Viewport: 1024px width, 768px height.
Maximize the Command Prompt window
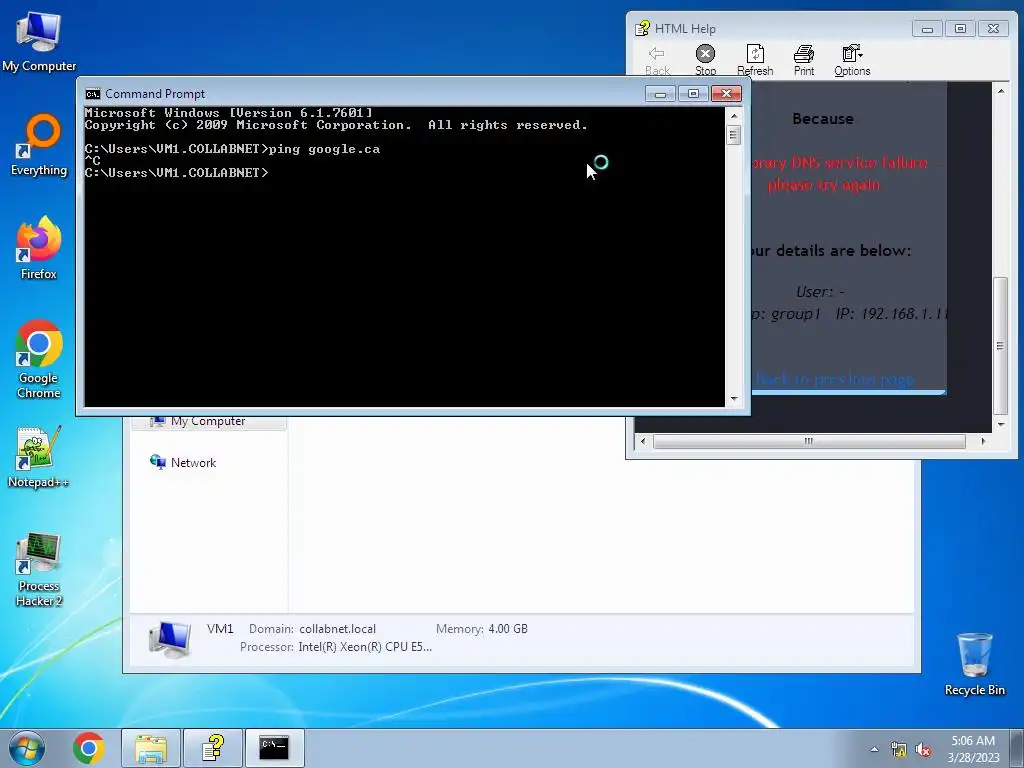[x=693, y=93]
